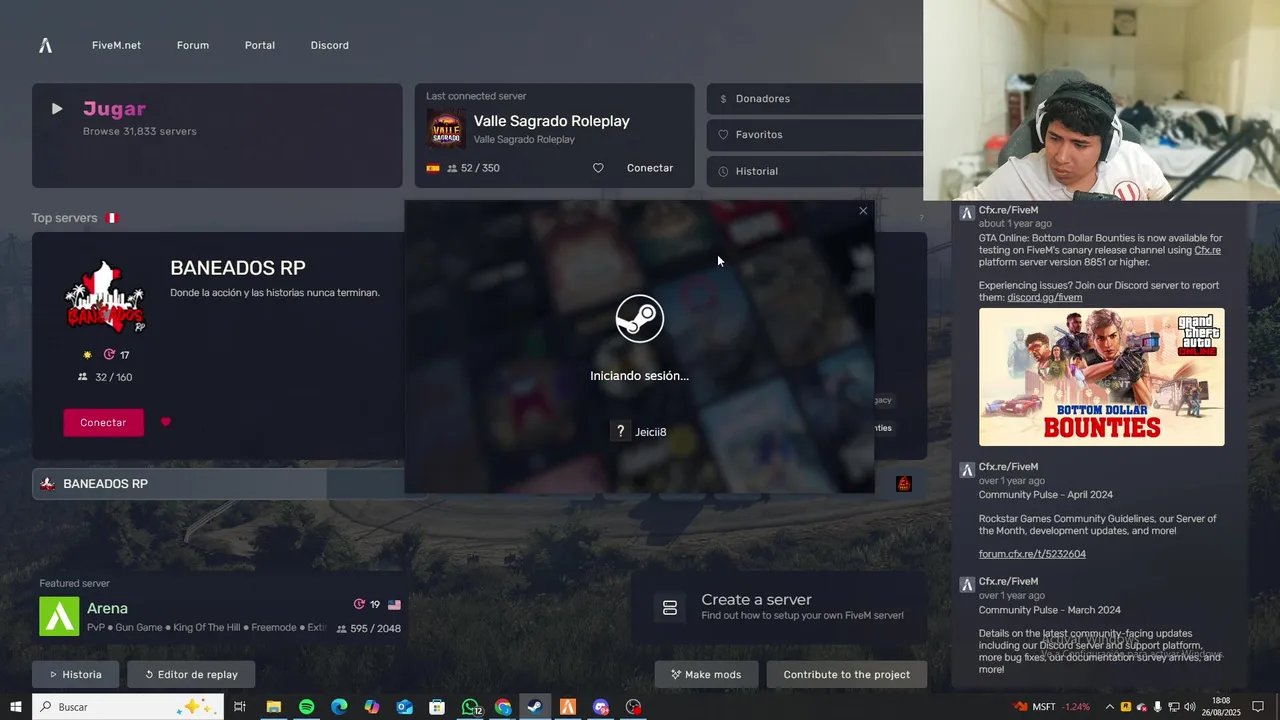Open Discord from taskbar
1280x720 pixels.
600,707
